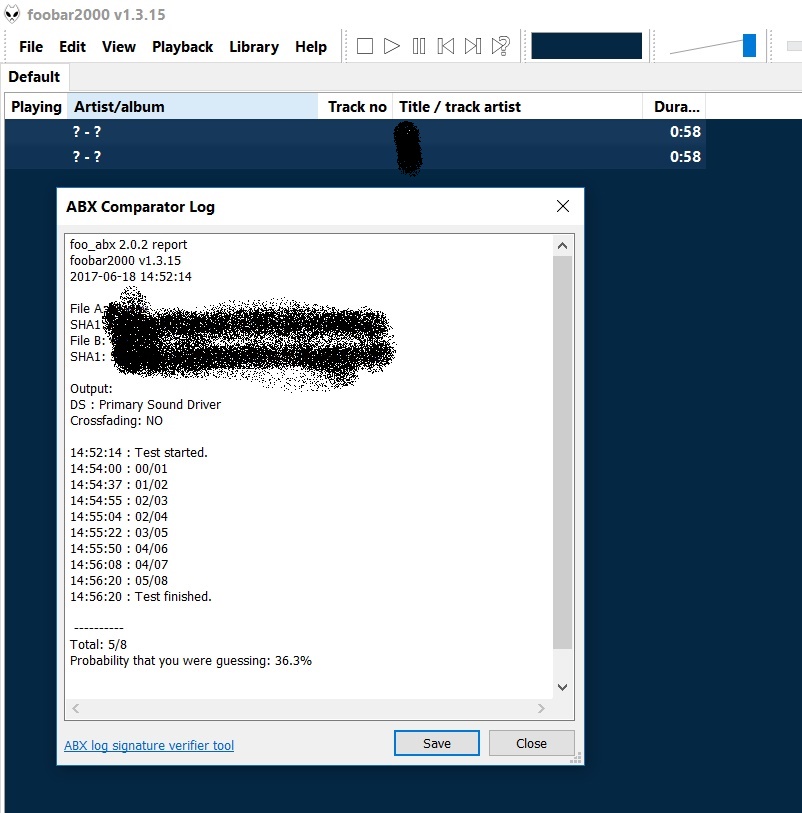This screenshot has height=813, width=802.
Task: Open the Edit menu
Action: point(72,47)
